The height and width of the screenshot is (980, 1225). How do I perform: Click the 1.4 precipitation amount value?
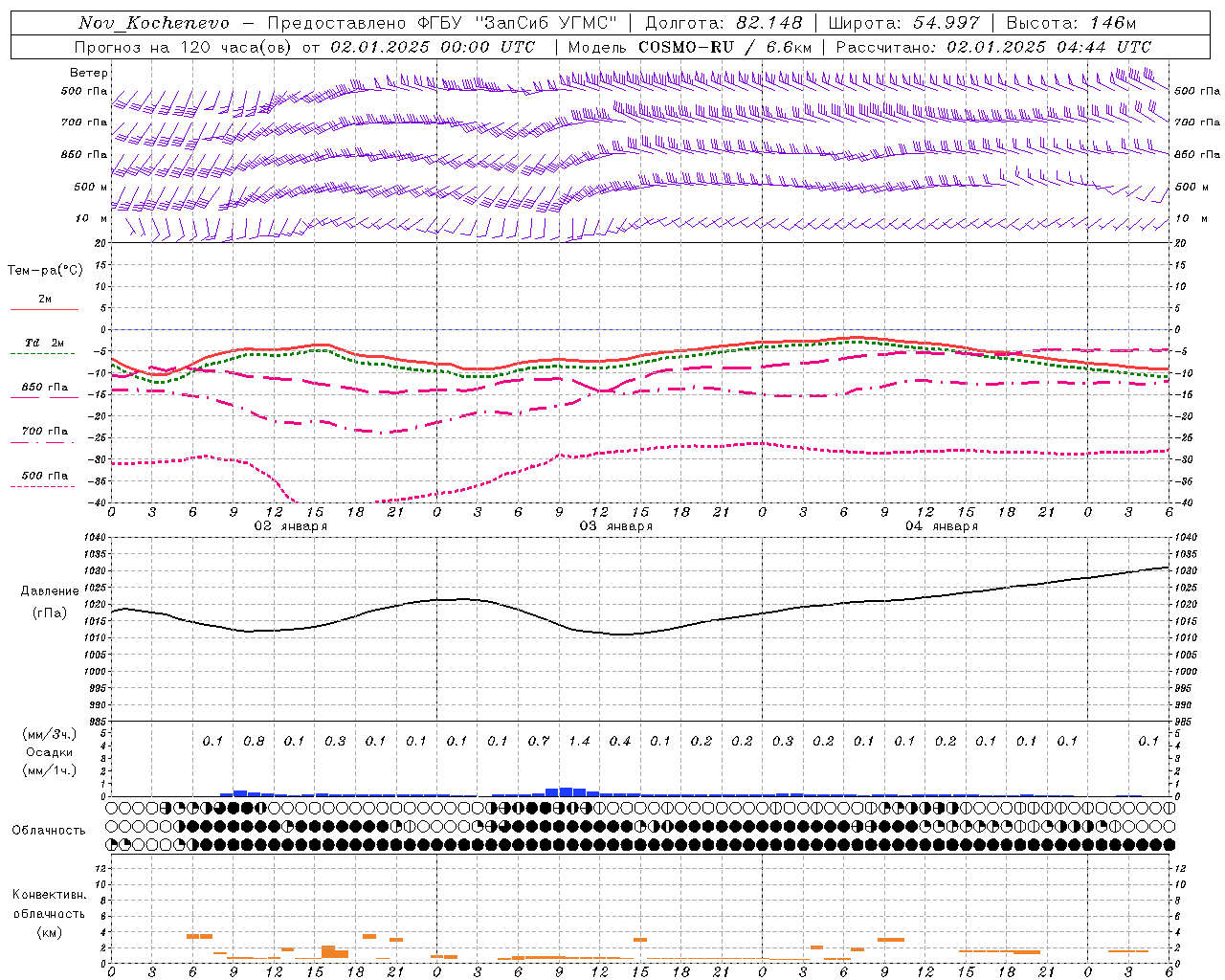point(579,741)
